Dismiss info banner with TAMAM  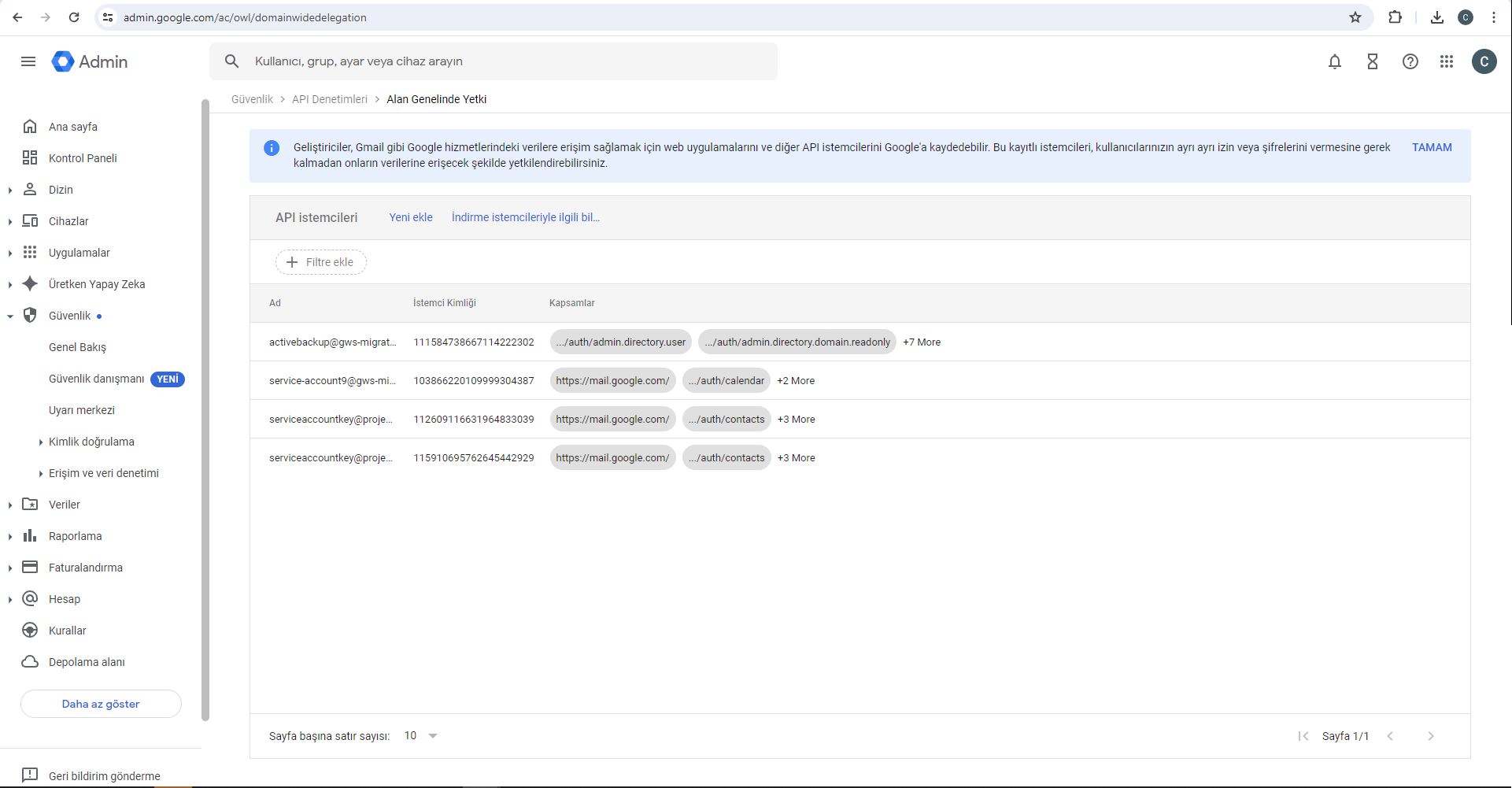pos(1431,147)
